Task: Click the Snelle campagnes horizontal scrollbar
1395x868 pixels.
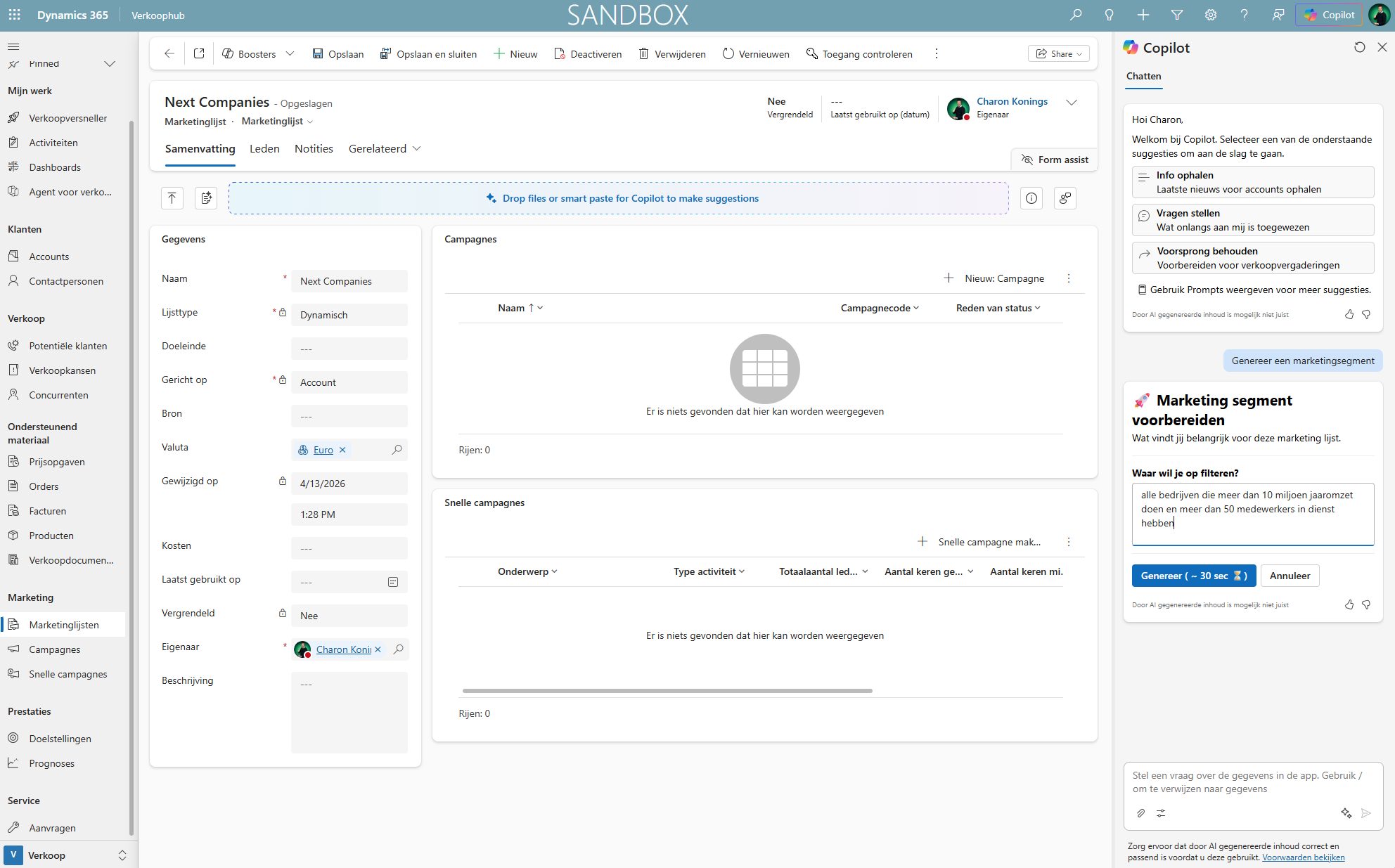Action: [x=667, y=691]
